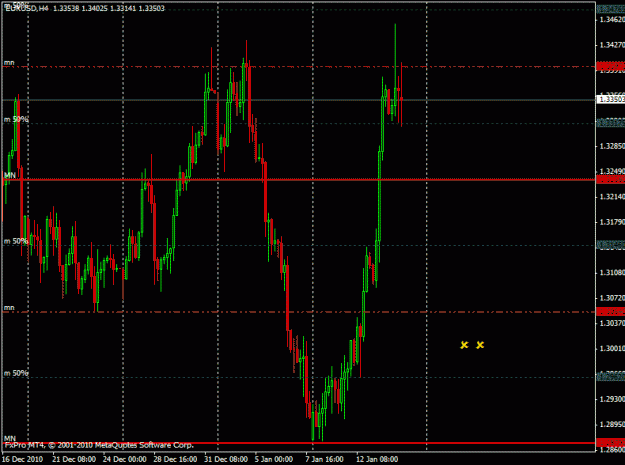Click the red price tag above 1.28600
This screenshot has width=625, height=465.
[x=610, y=442]
